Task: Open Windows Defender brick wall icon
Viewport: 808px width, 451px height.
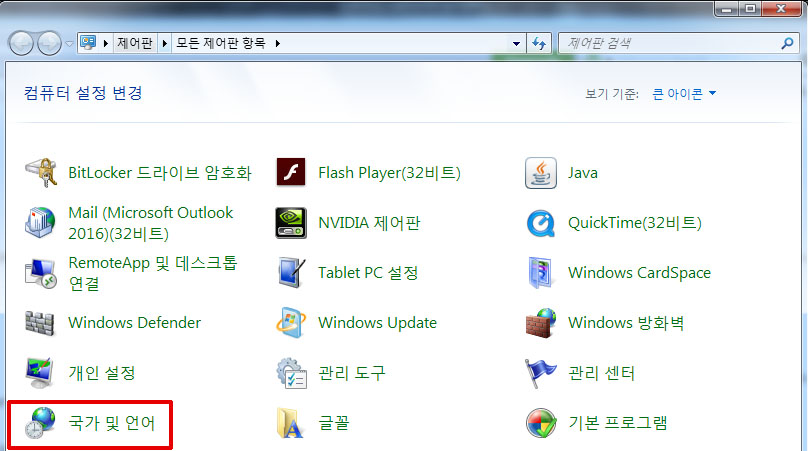Action: [40, 323]
